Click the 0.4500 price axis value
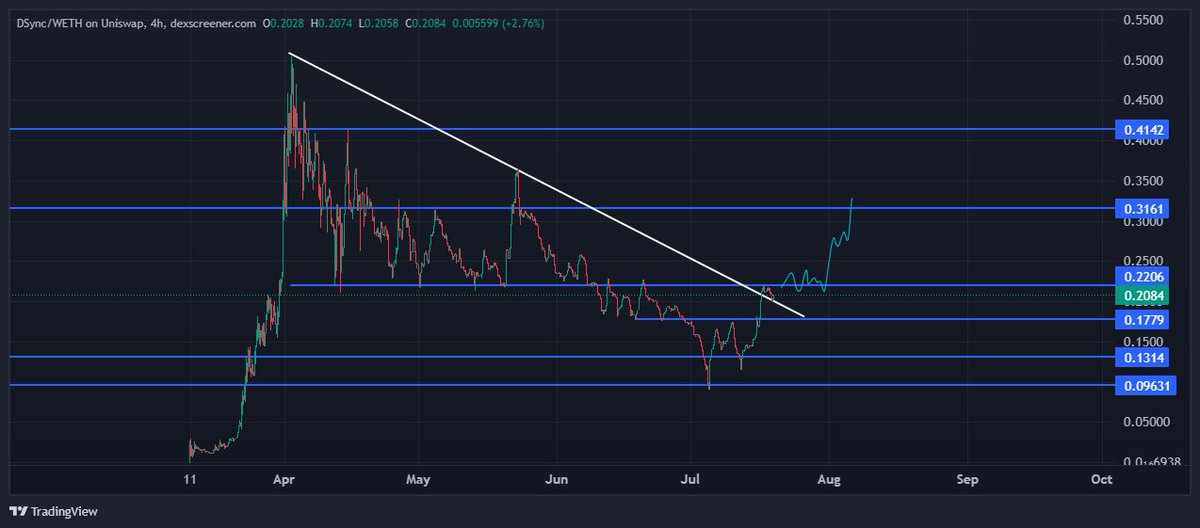This screenshot has height=528, width=1200. [1143, 100]
